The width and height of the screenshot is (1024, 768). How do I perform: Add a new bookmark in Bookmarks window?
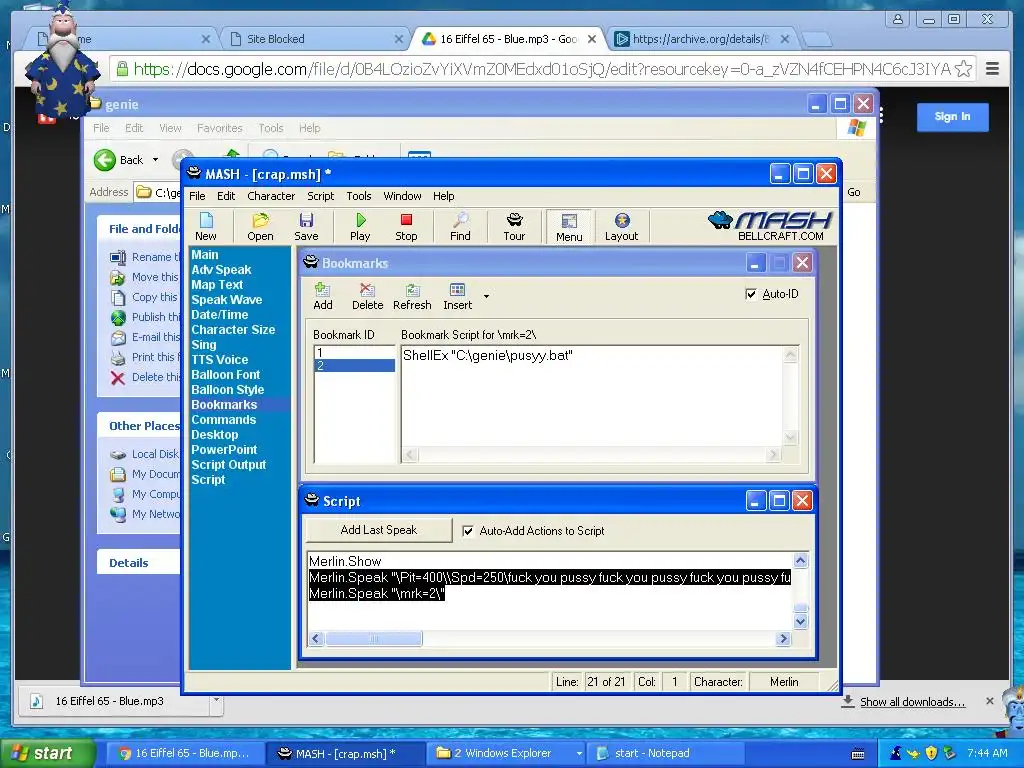tap(323, 296)
